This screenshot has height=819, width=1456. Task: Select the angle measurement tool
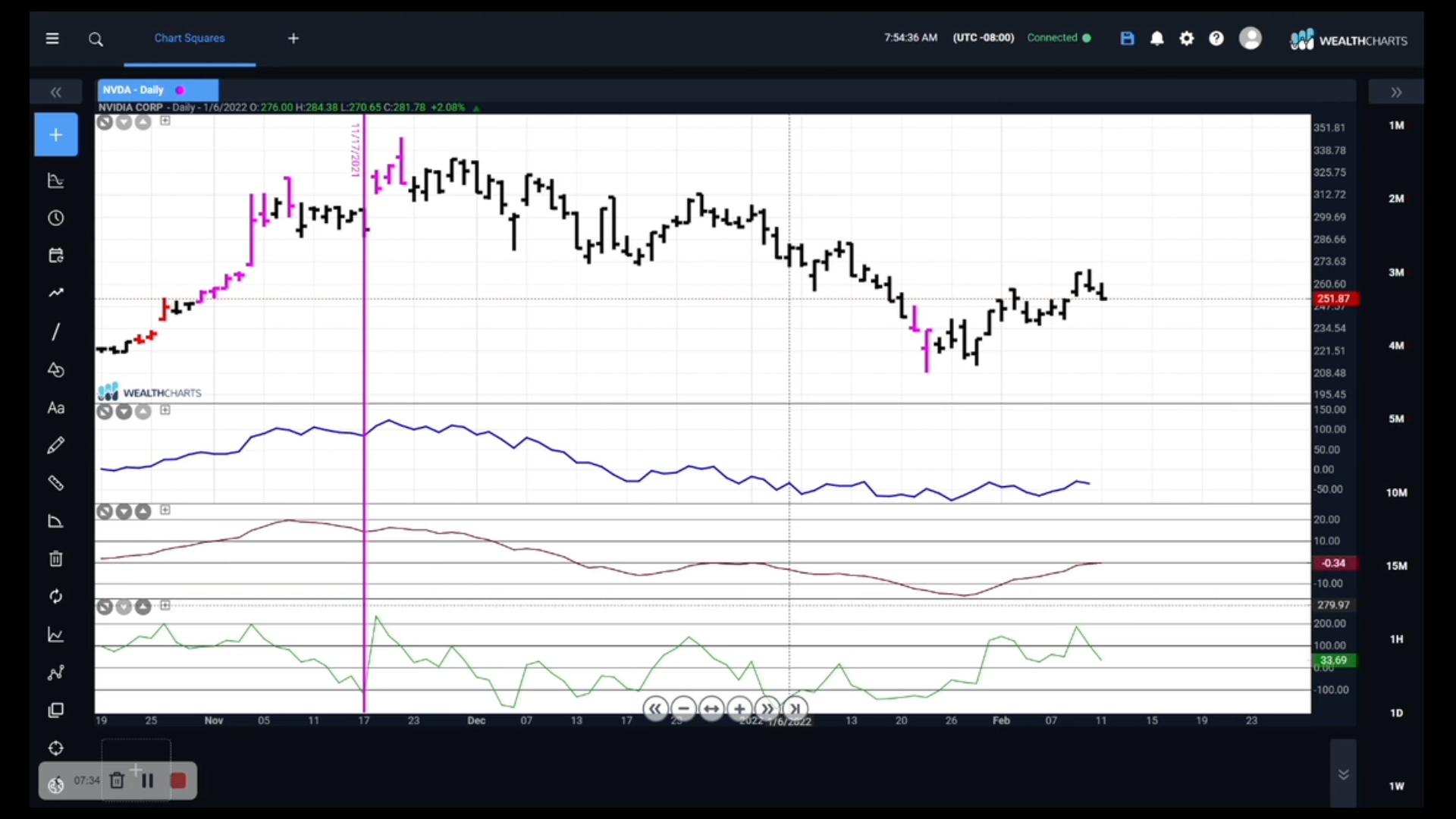point(56,521)
